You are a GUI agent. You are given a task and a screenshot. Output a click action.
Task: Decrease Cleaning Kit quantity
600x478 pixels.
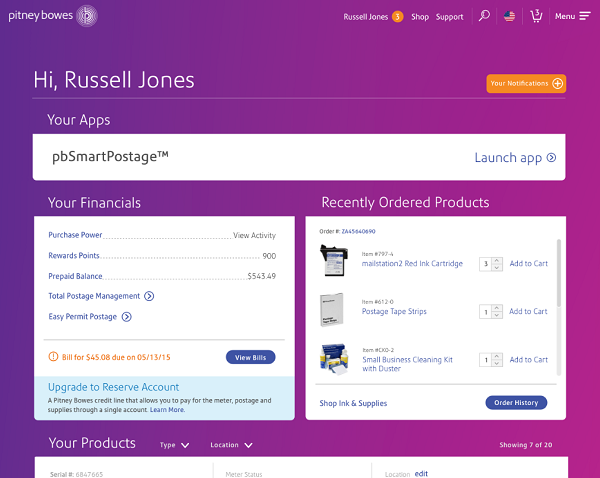[497, 364]
